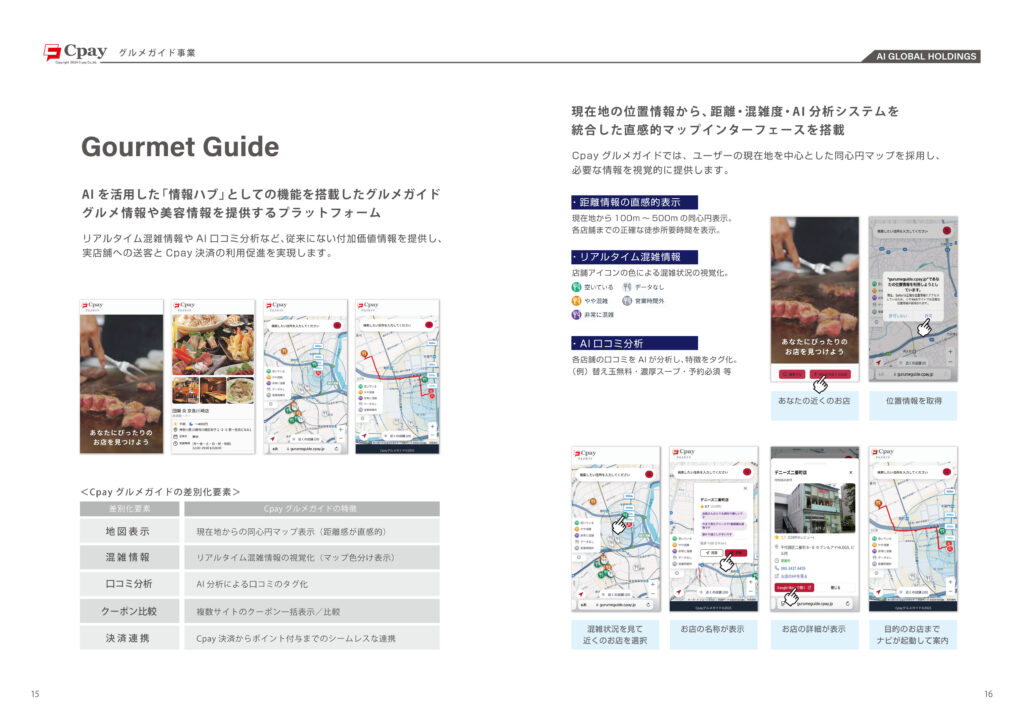Click the 'お店の名称が表示' caption box
Screen dimensions: 1024x727
pyautogui.click(x=713, y=635)
